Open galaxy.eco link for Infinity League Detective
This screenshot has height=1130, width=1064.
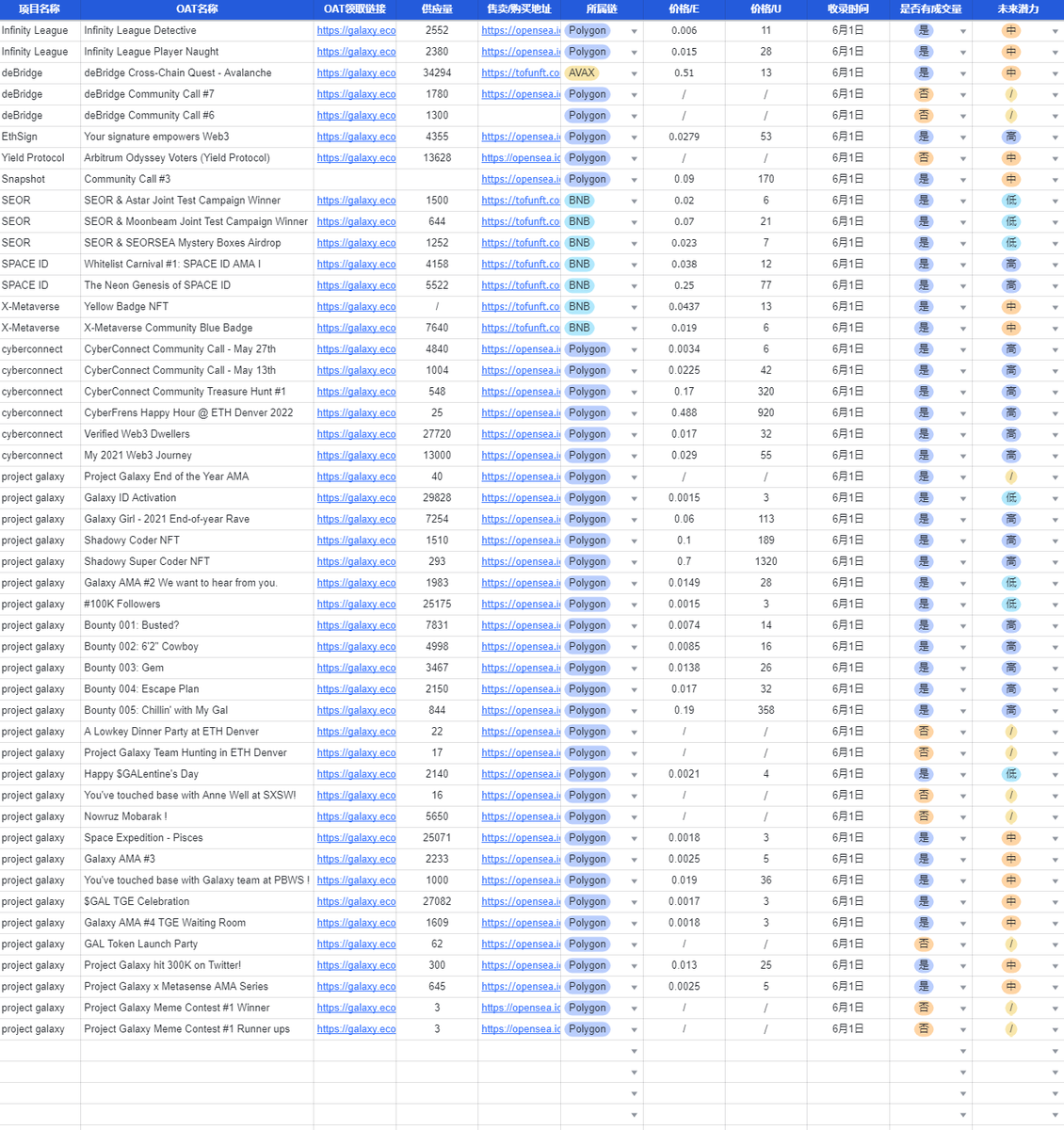click(x=356, y=30)
